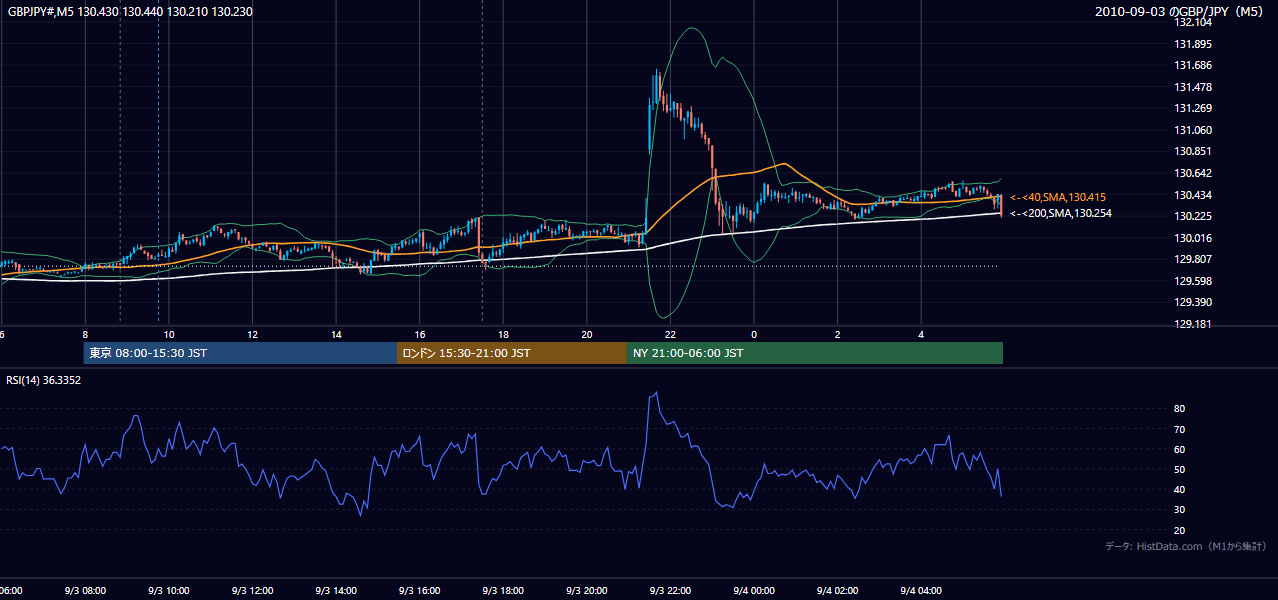1278x600 pixels.
Task: Click the spike candle's peak near 131.6
Action: pyautogui.click(x=657, y=71)
